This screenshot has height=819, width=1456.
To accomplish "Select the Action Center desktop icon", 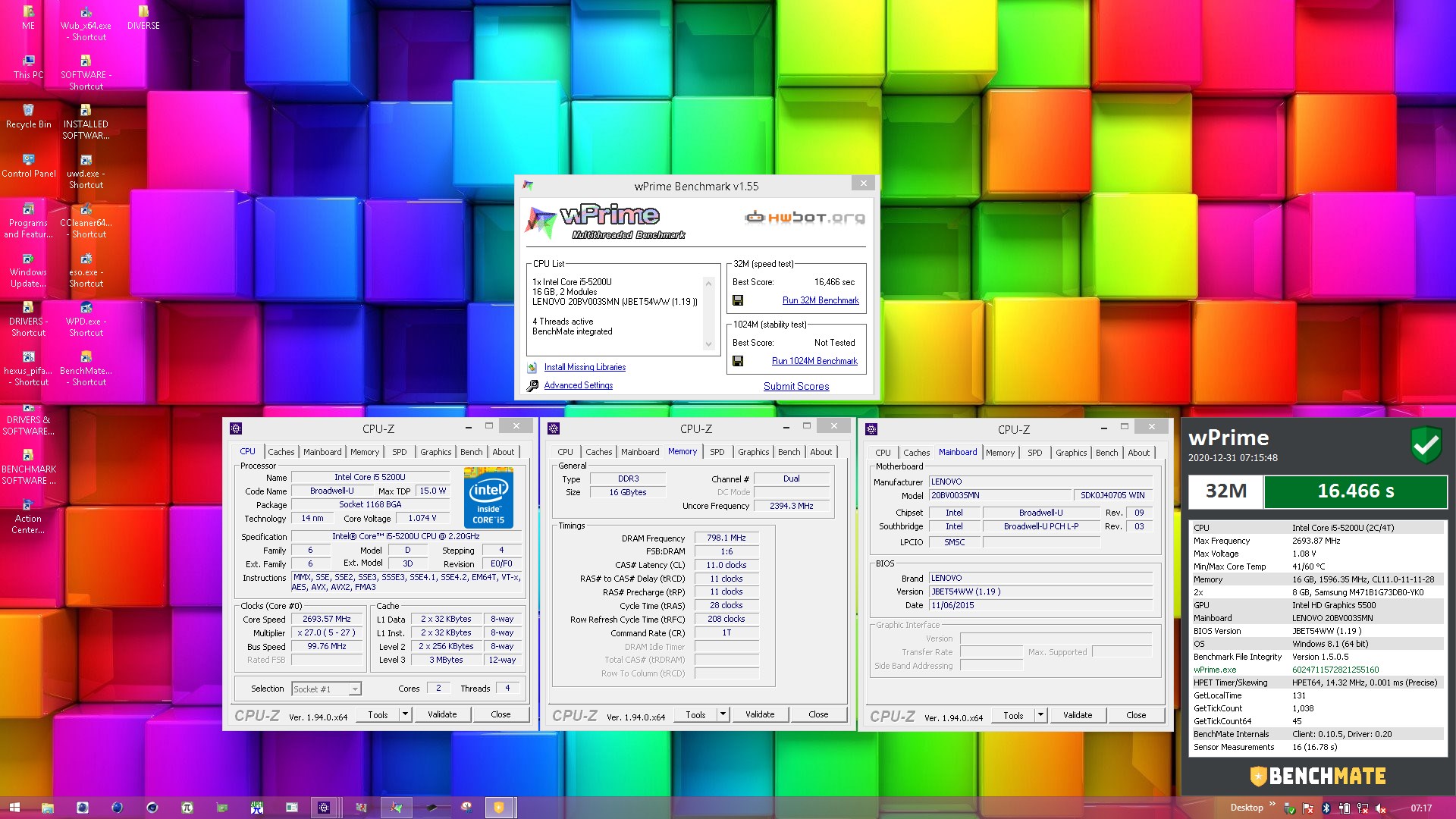I will [28, 516].
